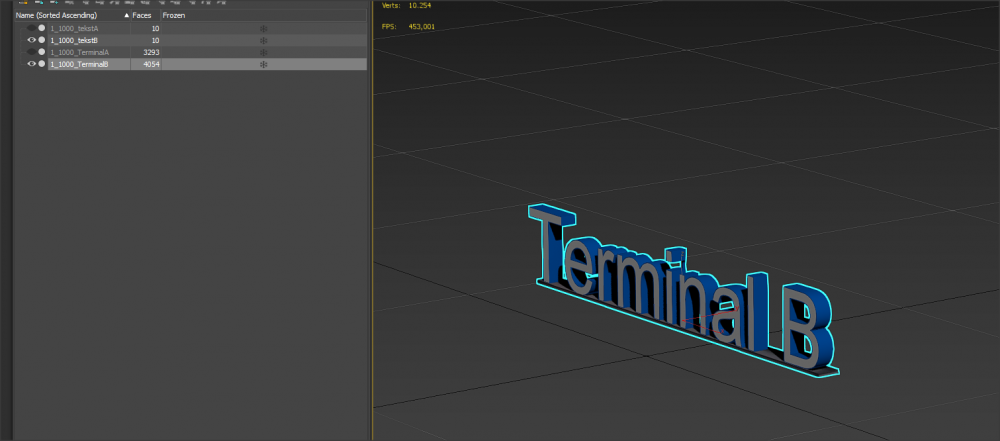Select the 1_1000_tekstB list entry
This screenshot has height=441, width=1000.
tap(75, 40)
